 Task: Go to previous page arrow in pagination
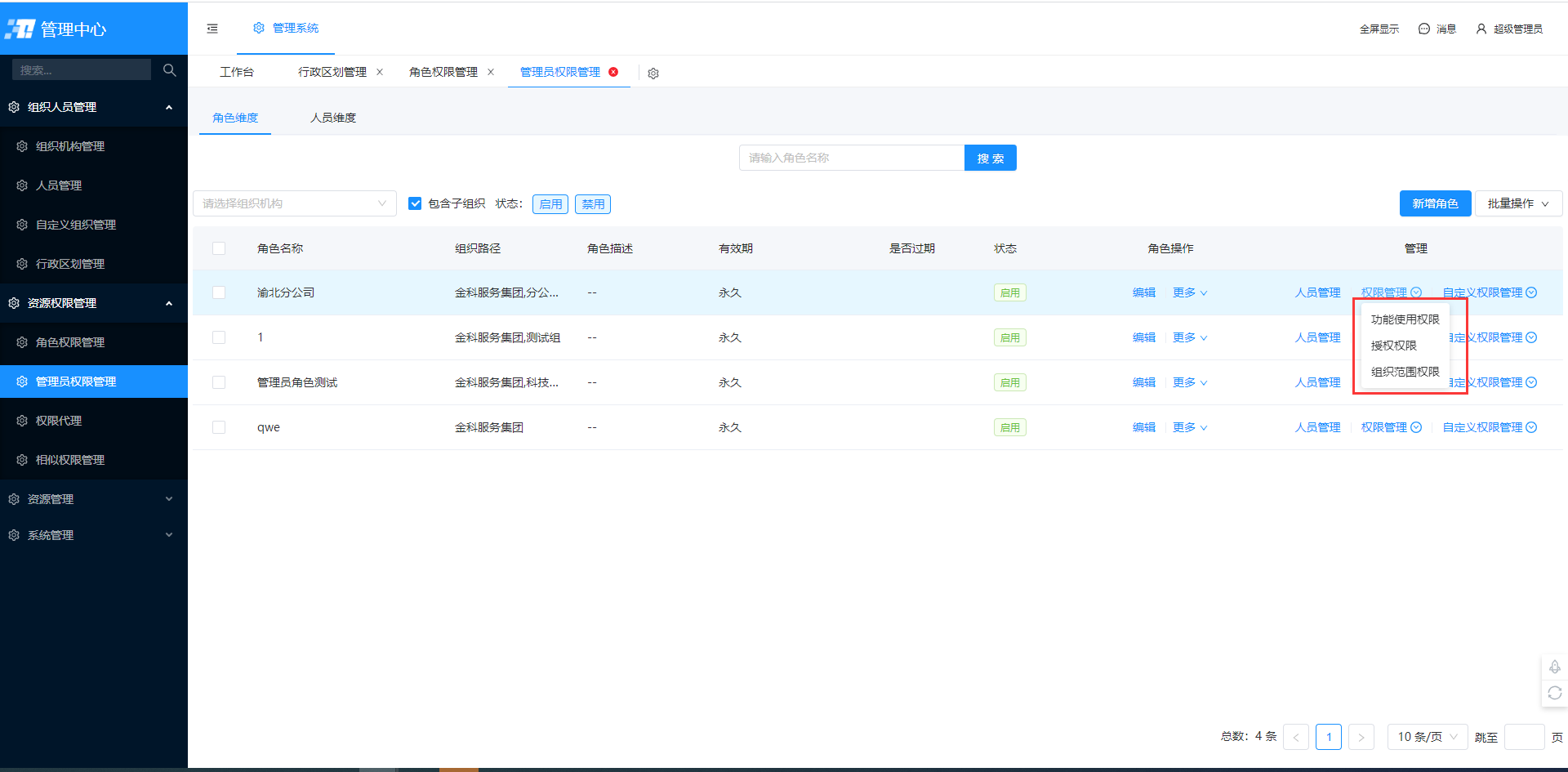(x=1296, y=737)
